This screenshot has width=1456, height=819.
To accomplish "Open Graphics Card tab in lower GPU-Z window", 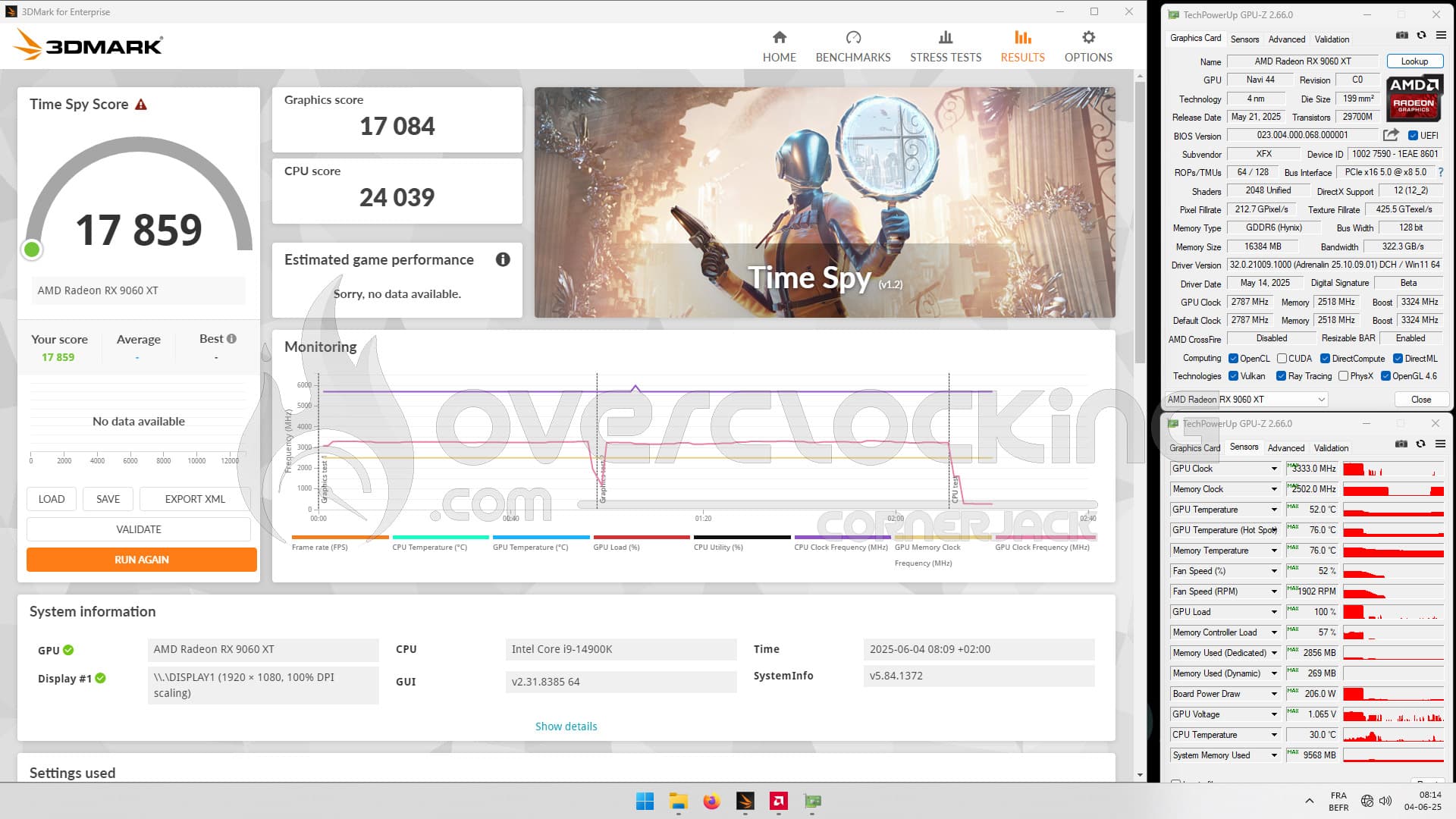I will point(1195,448).
